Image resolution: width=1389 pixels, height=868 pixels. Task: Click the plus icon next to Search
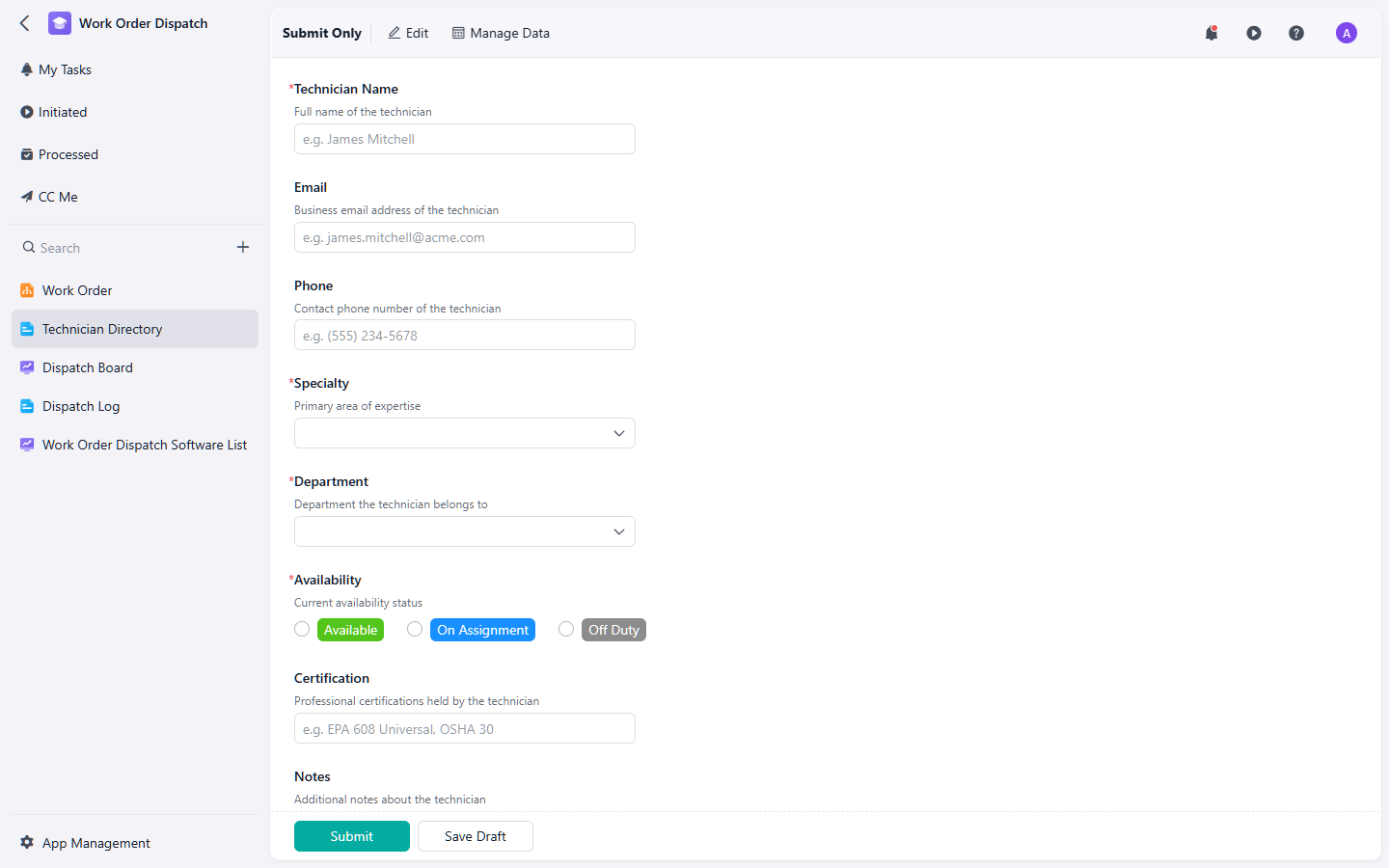click(243, 247)
